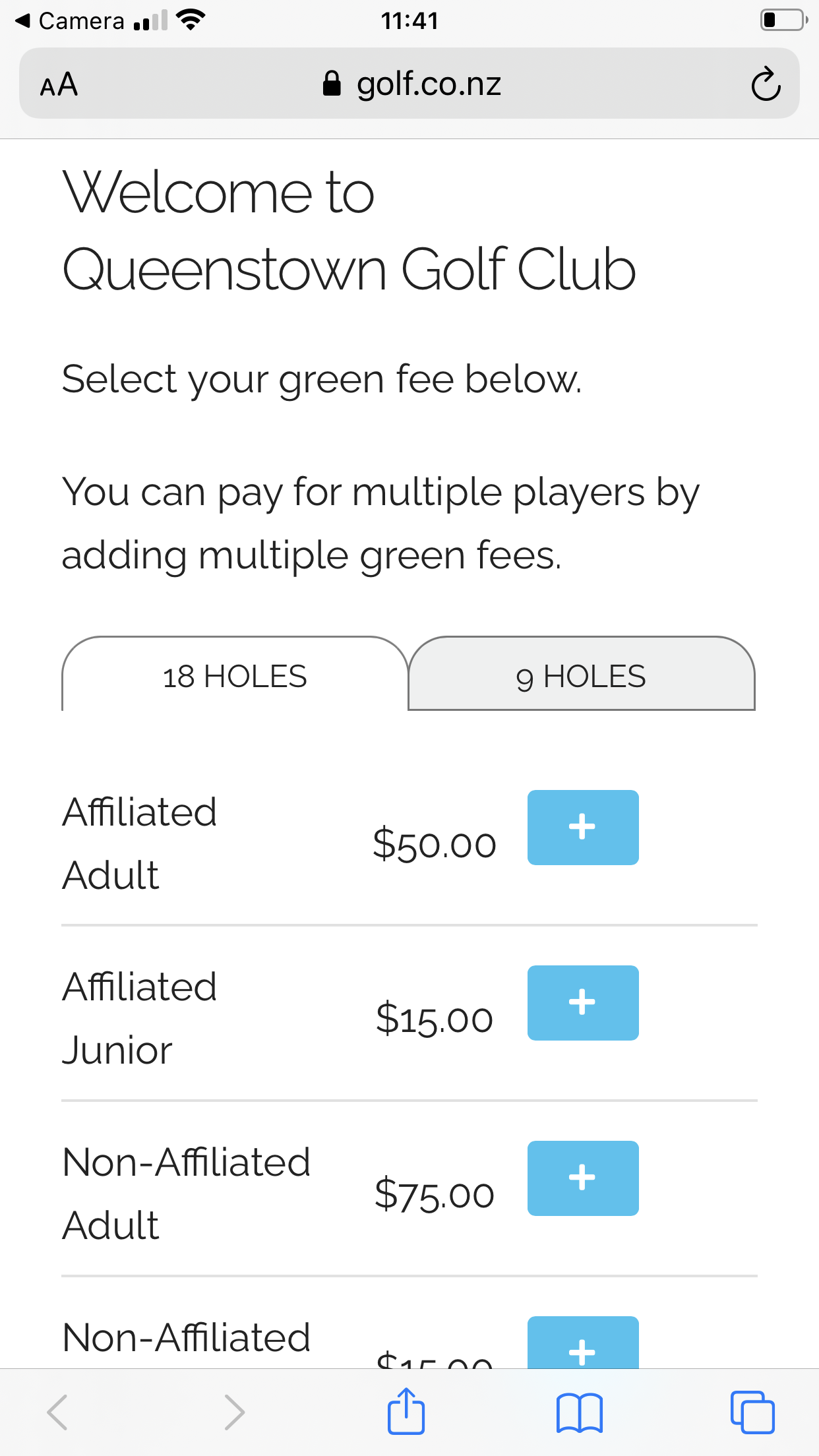819x1456 pixels.
Task: Open the Safari bookmarks icon
Action: (x=579, y=1412)
